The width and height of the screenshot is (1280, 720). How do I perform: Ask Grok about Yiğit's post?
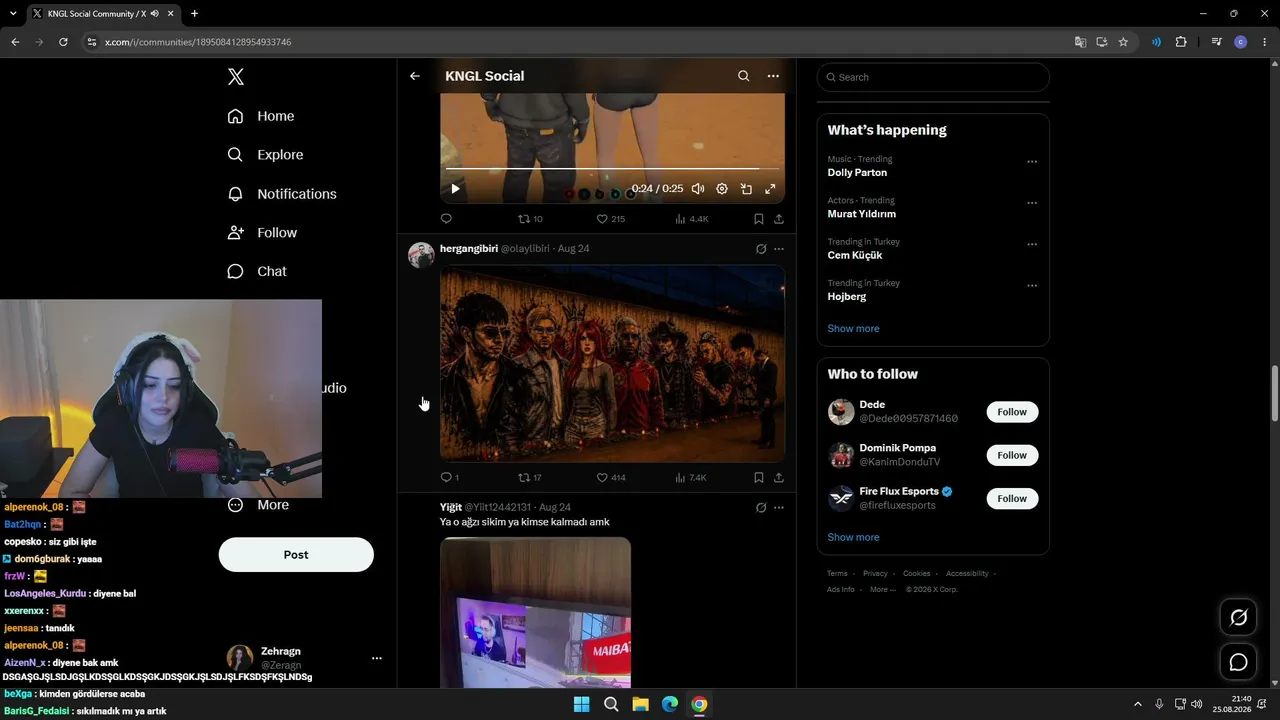761,508
